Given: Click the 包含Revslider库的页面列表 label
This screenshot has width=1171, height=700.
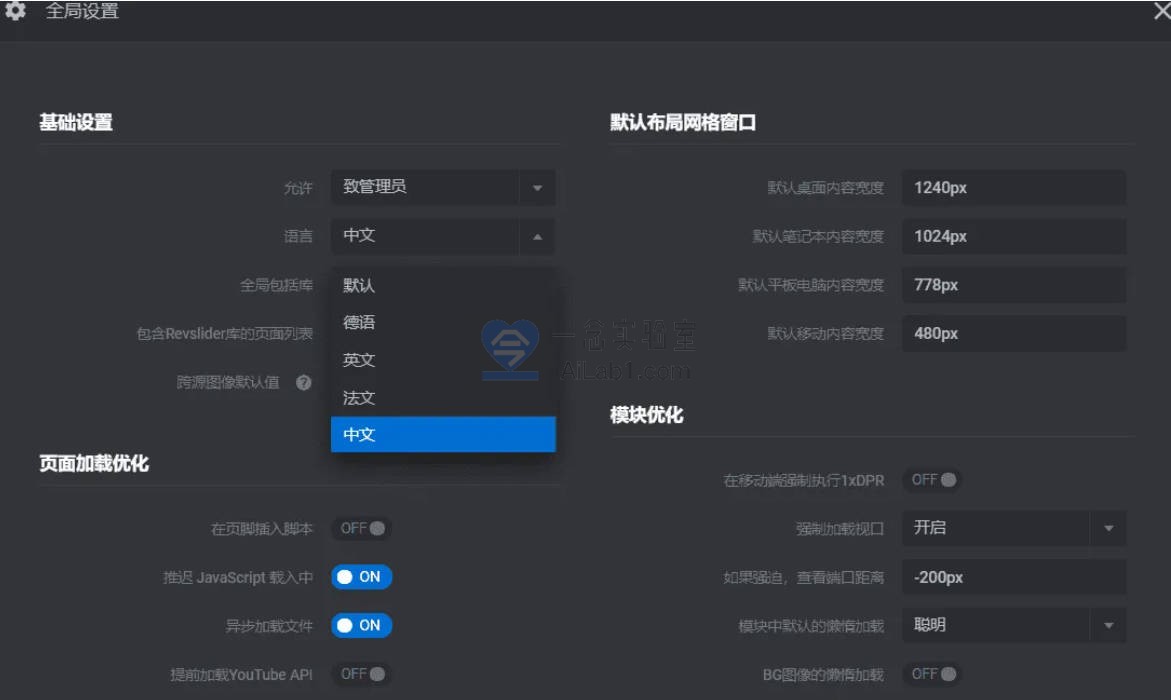Looking at the screenshot, I should coord(224,334).
